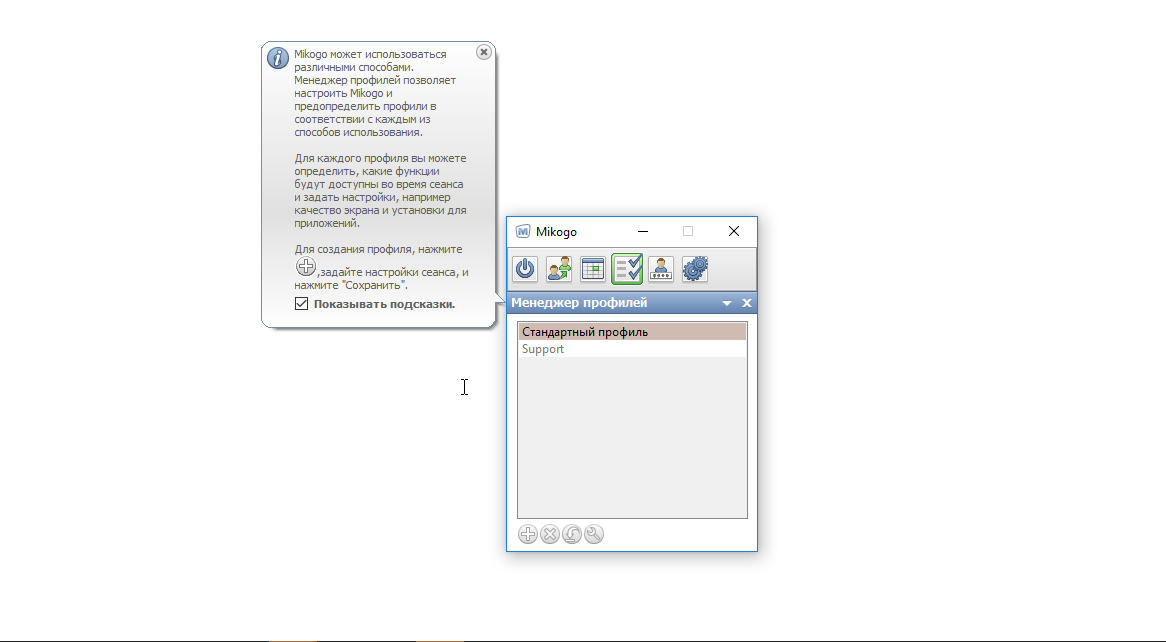Select the "Support" profile row
The image size is (1166, 642).
click(632, 349)
